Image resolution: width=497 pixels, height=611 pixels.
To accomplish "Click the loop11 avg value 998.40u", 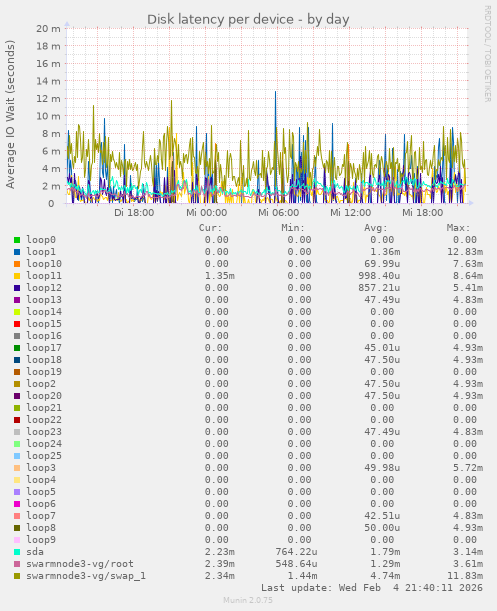I will tap(379, 276).
